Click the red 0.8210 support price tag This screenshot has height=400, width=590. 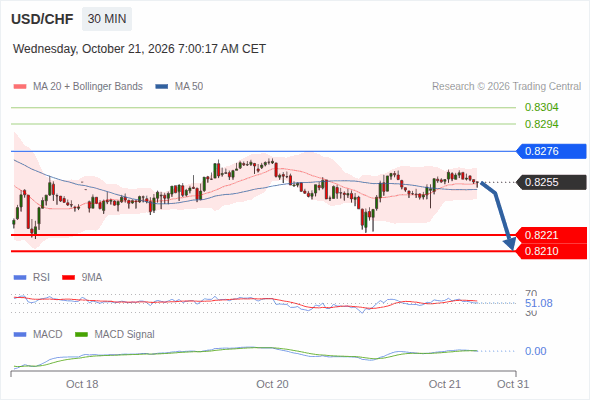(x=552, y=251)
